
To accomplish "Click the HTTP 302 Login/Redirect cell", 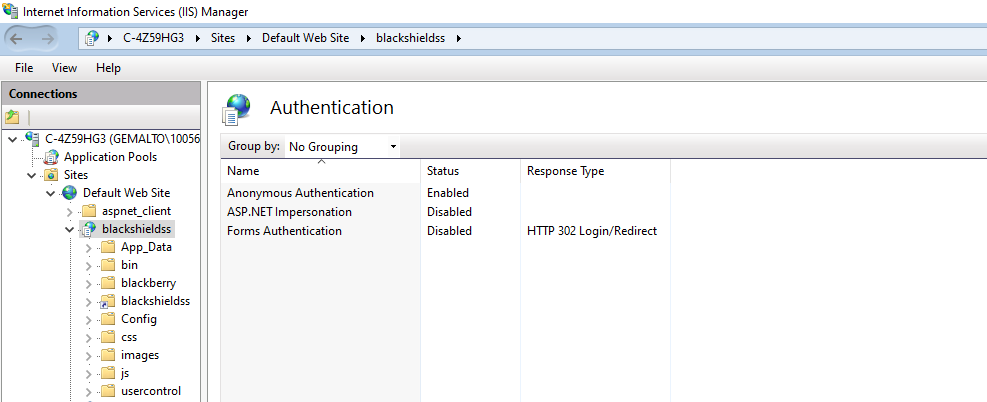I will click(592, 231).
